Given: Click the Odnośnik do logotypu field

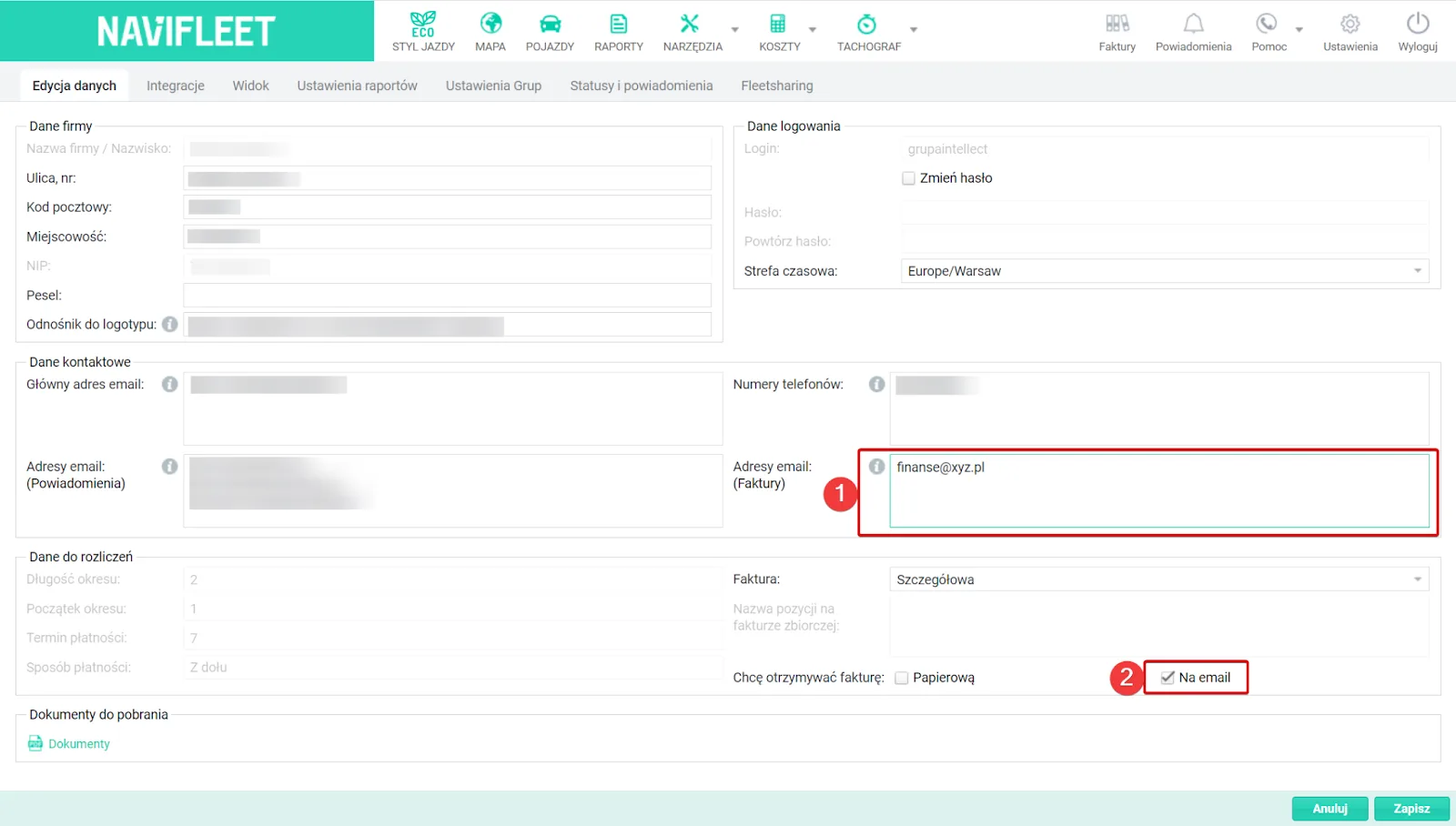Looking at the screenshot, I should (x=448, y=325).
